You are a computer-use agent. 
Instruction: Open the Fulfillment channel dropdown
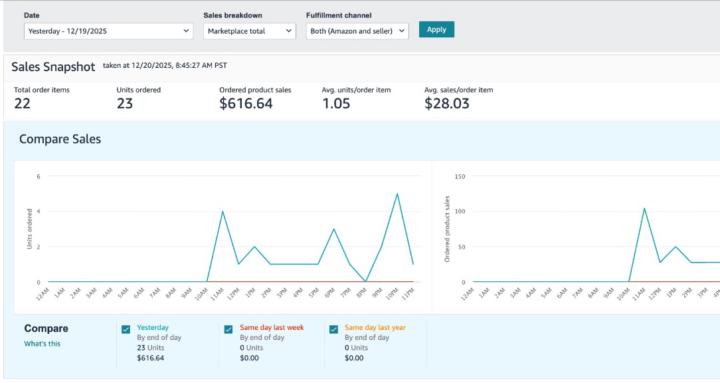[x=357, y=31]
